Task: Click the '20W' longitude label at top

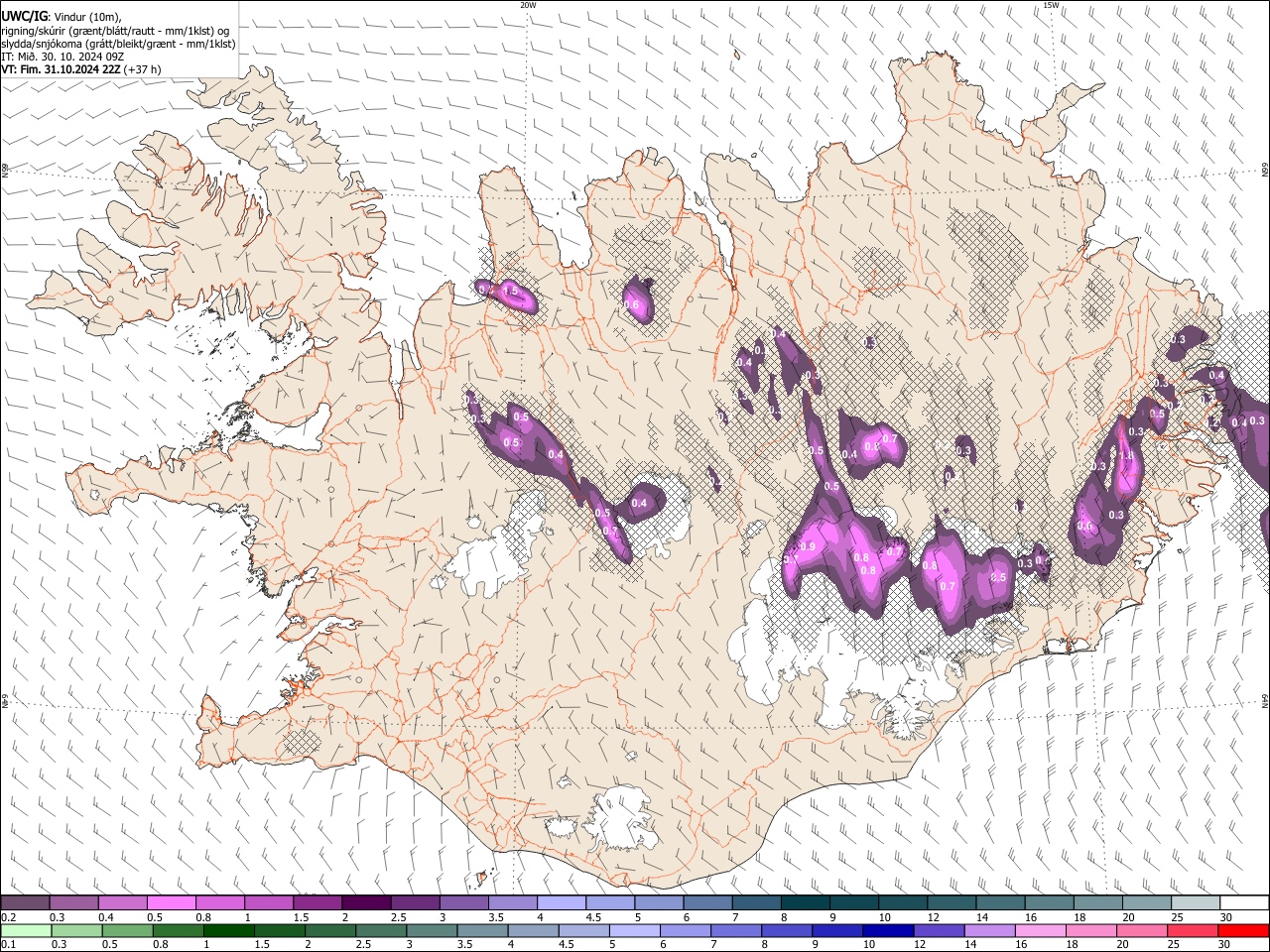Action: (528, 5)
